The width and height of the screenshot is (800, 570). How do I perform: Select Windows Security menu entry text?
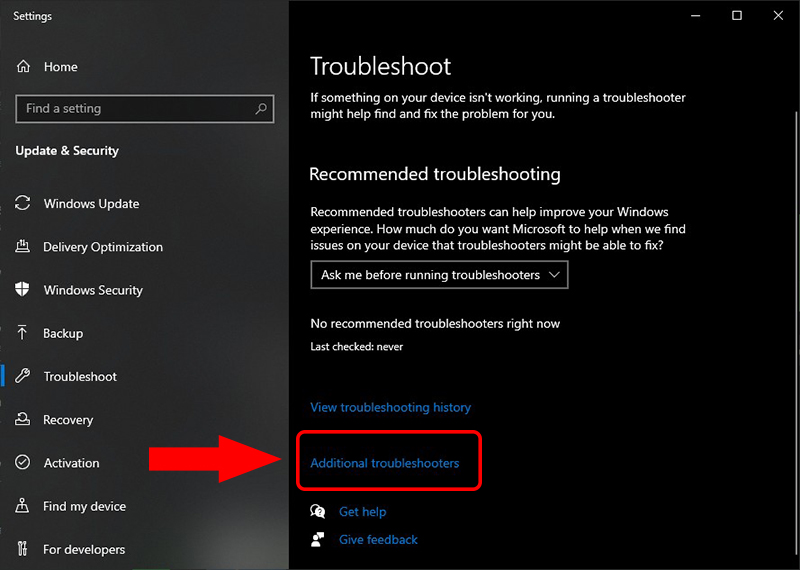pos(93,290)
